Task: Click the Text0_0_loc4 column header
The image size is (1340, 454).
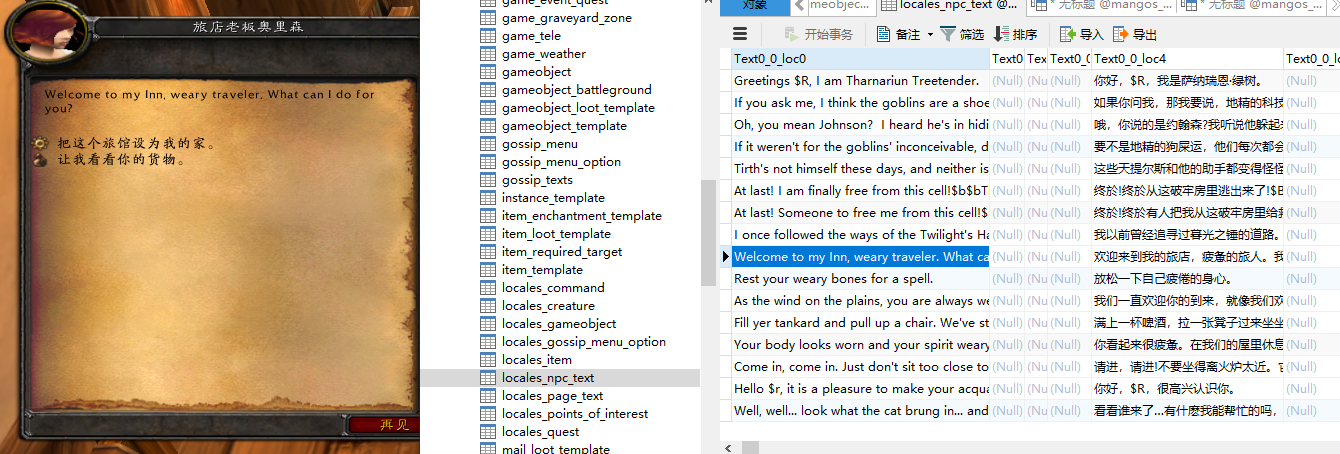Action: coord(1186,59)
